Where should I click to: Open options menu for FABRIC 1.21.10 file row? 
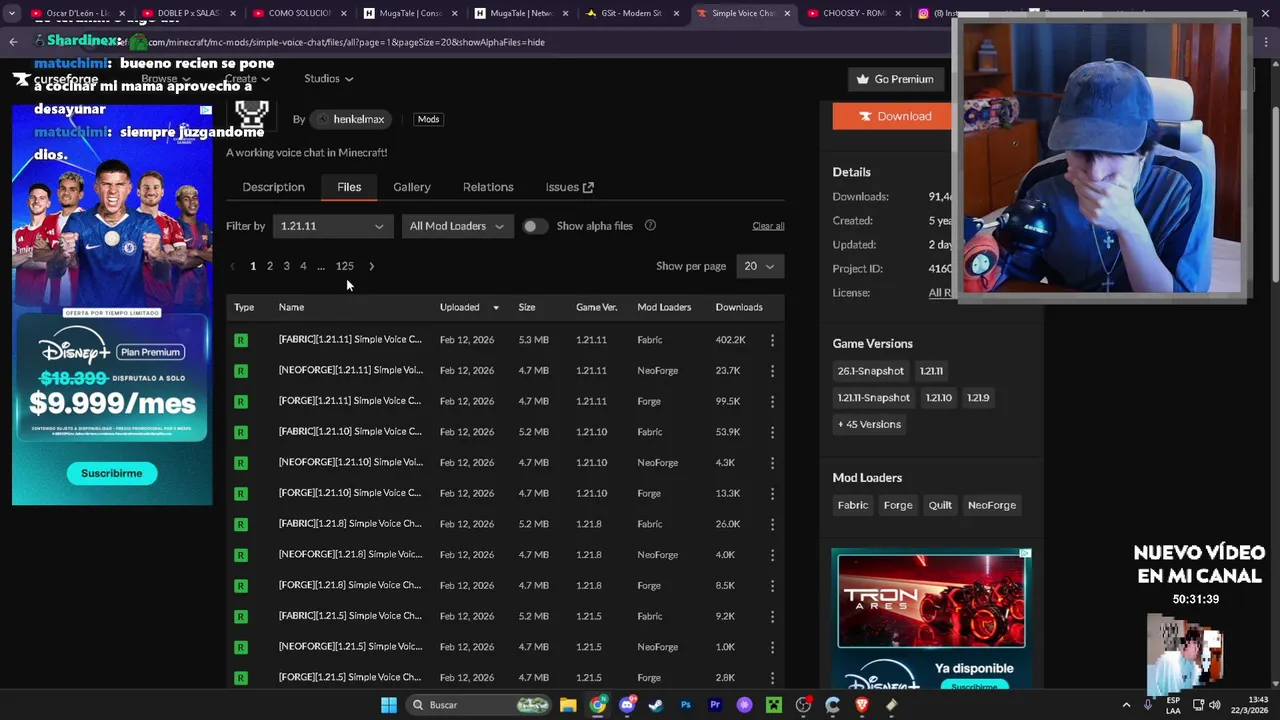(x=772, y=432)
